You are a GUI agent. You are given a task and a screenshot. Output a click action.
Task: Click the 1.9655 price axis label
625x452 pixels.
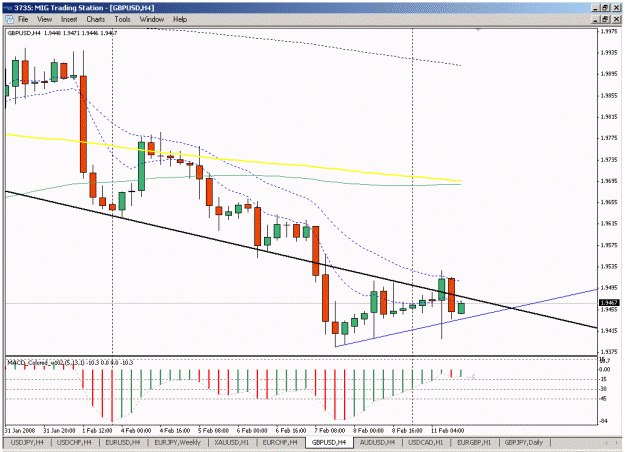pyautogui.click(x=609, y=202)
